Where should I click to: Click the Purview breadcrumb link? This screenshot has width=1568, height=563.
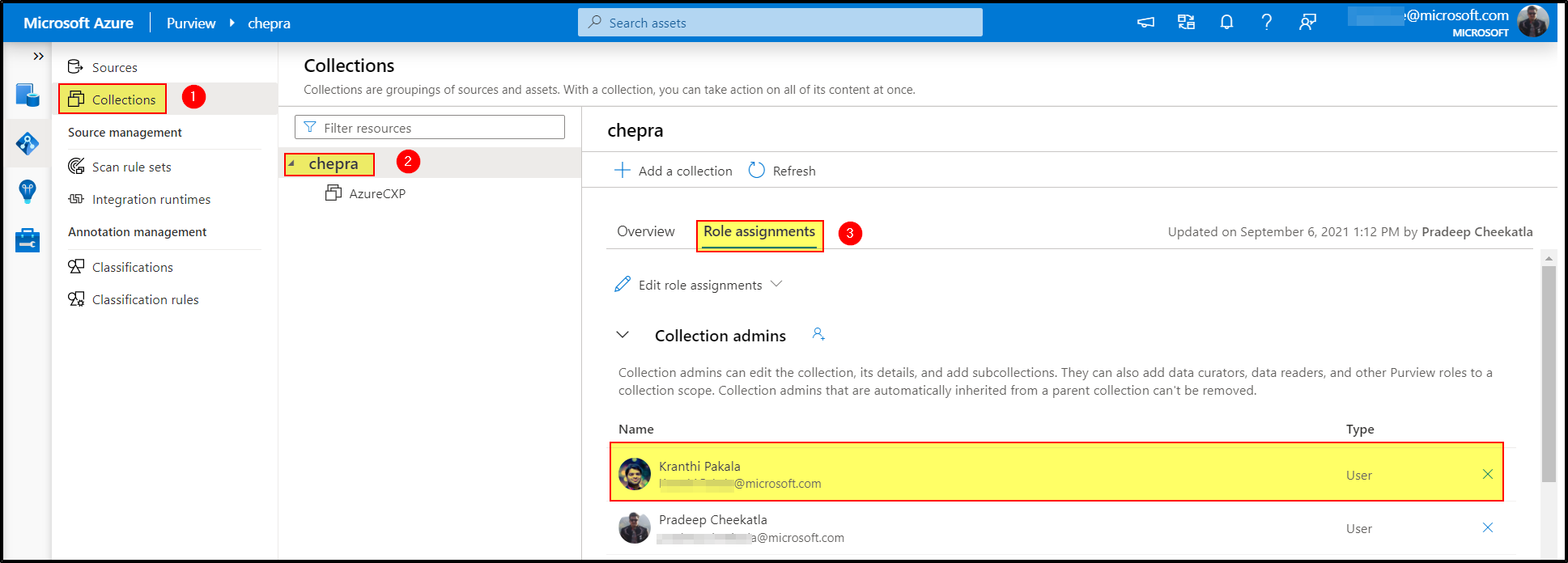click(x=191, y=23)
